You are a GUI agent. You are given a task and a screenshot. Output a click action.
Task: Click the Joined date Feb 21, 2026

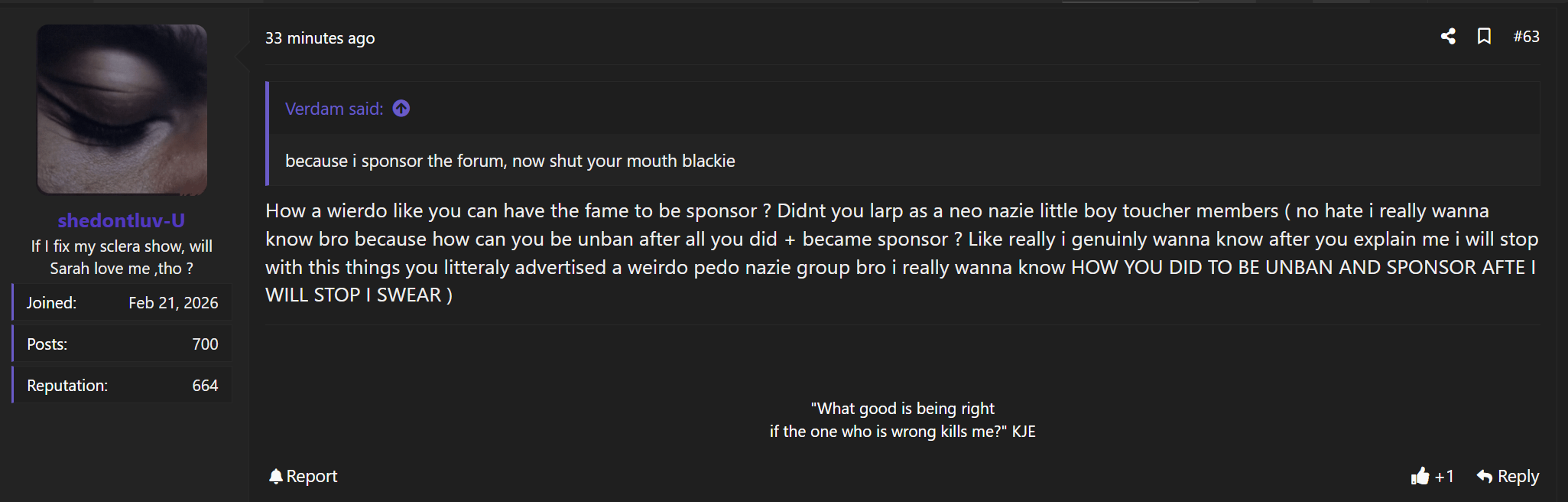pyautogui.click(x=173, y=303)
